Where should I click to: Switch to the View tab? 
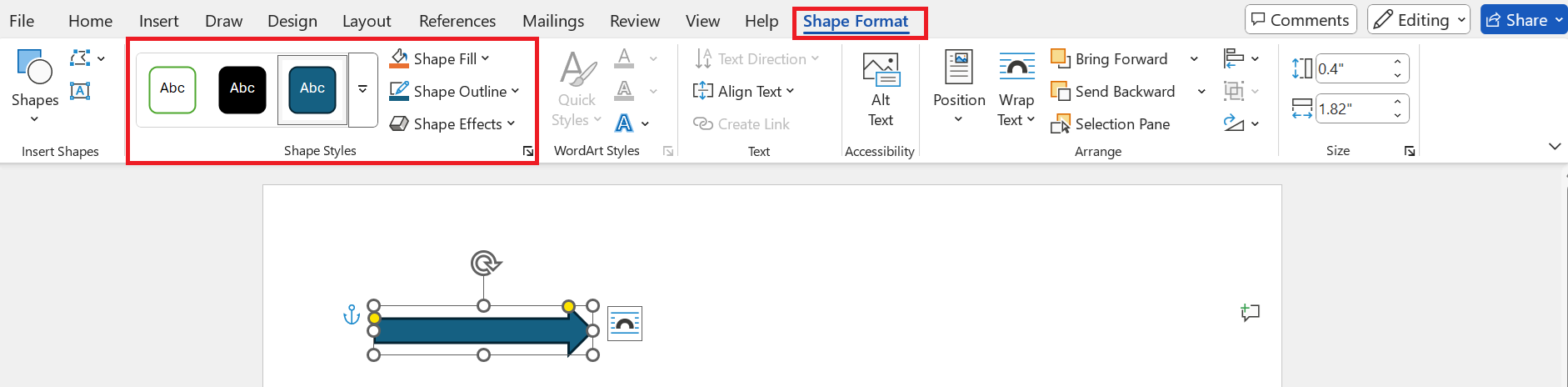click(x=702, y=21)
